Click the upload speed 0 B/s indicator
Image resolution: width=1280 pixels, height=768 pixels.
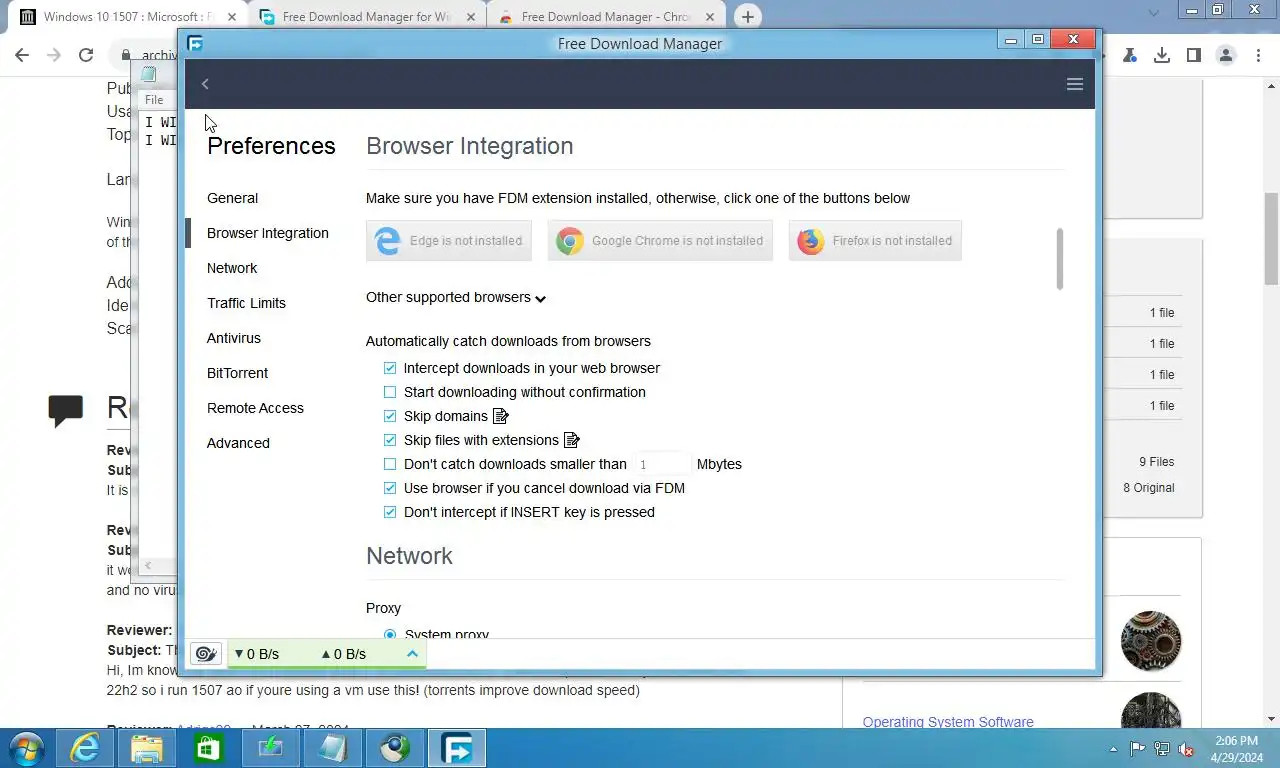[x=343, y=654]
